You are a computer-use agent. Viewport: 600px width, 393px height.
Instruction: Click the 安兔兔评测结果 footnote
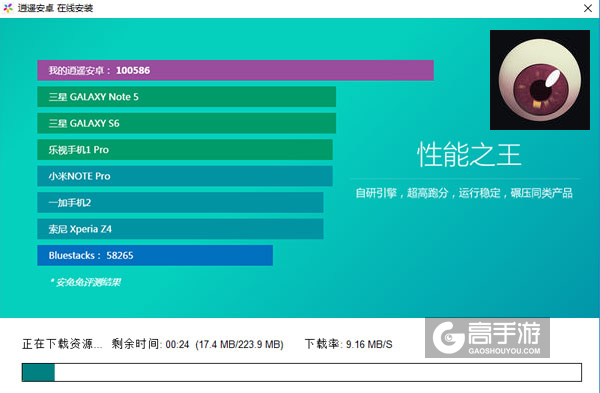pos(85,282)
